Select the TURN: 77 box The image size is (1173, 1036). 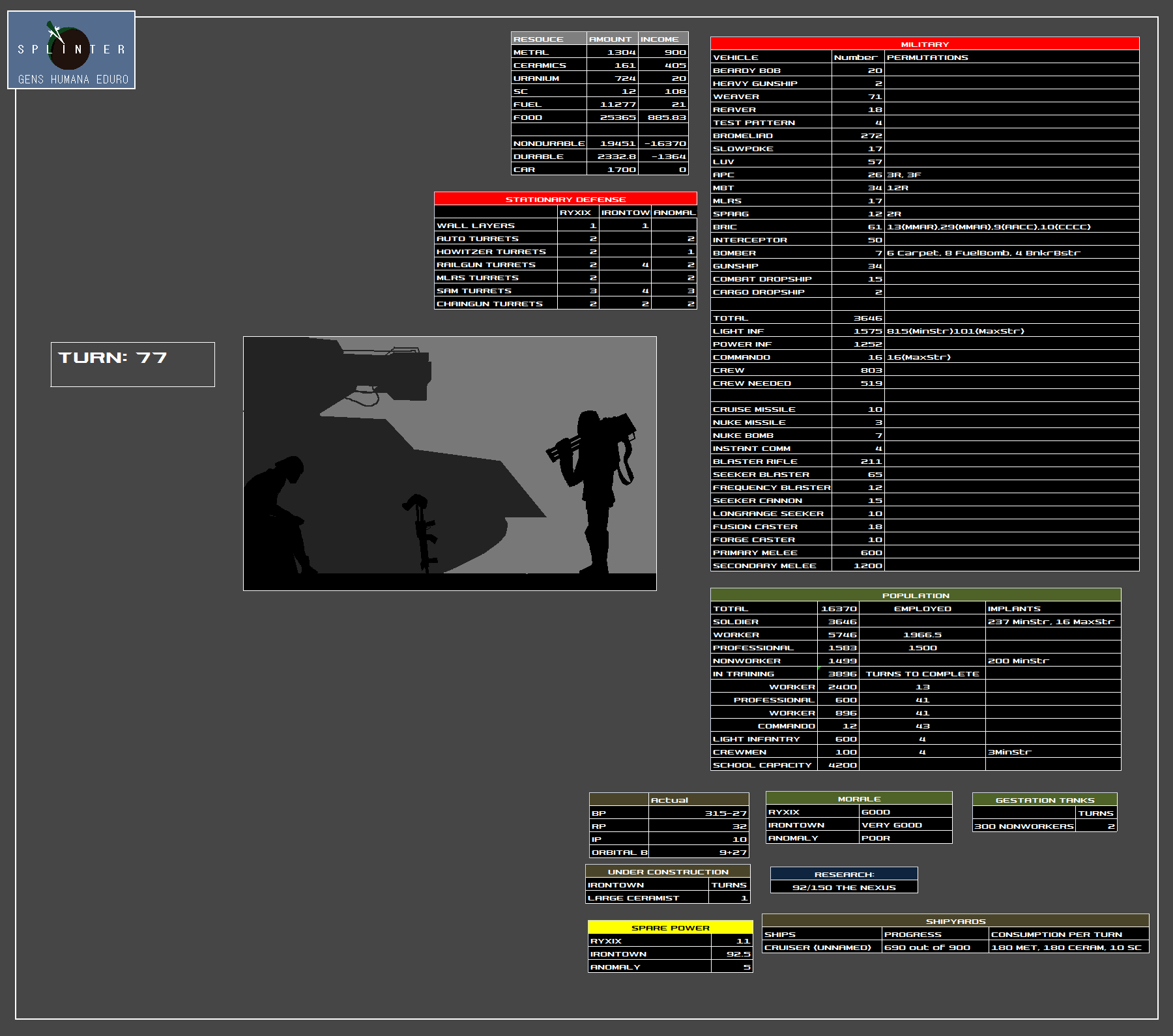[x=133, y=364]
